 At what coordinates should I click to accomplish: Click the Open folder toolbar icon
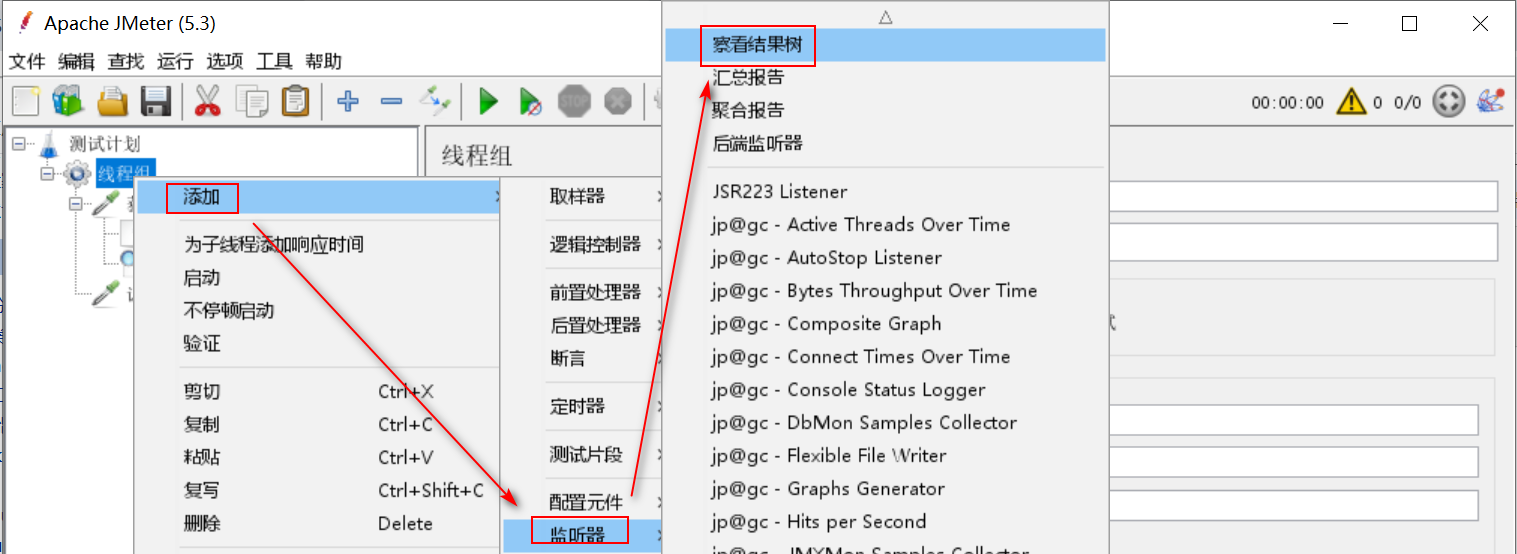(x=112, y=101)
